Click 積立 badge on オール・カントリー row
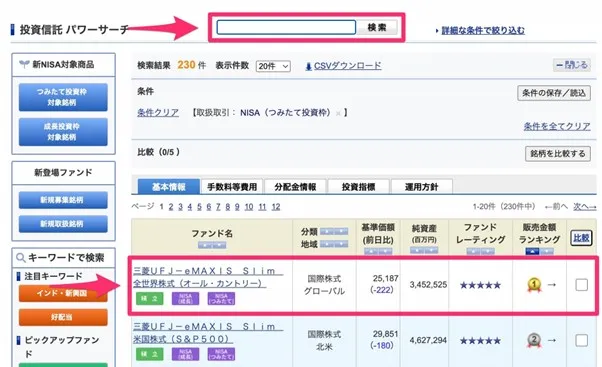This screenshot has width=602, height=367. [x=149, y=299]
